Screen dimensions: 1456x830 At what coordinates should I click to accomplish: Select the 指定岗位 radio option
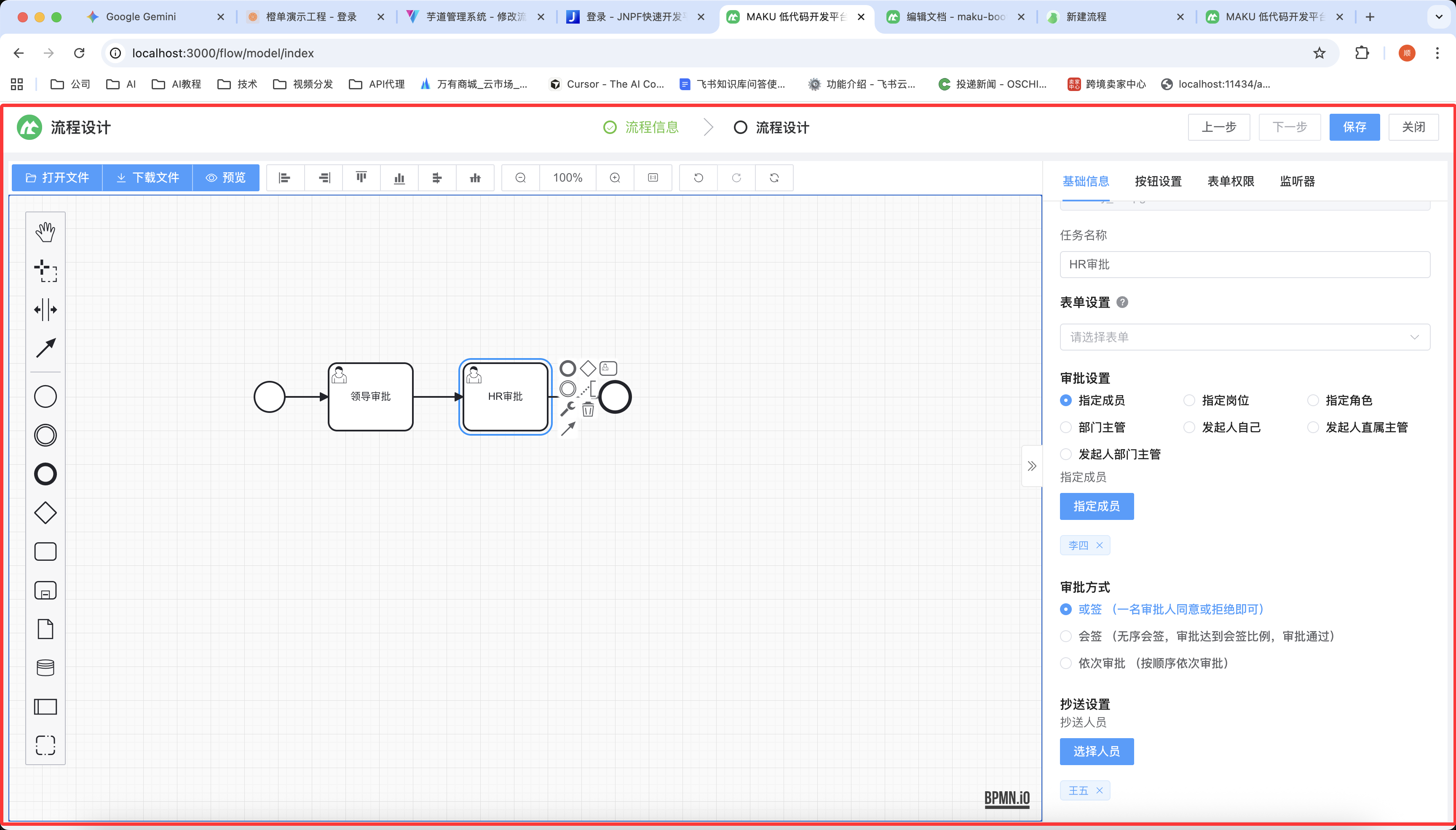[1189, 400]
